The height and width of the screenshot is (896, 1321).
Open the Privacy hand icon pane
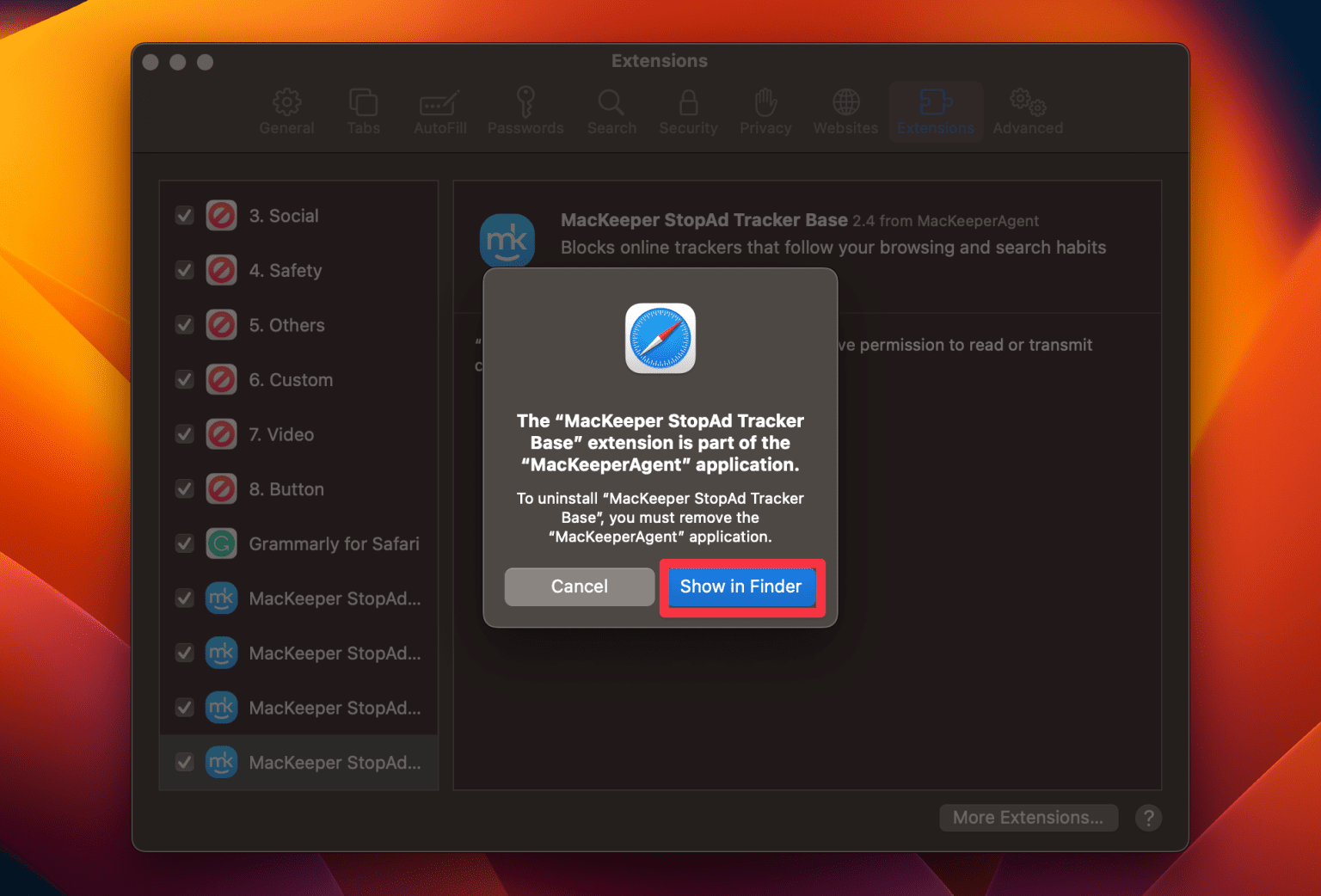765,103
